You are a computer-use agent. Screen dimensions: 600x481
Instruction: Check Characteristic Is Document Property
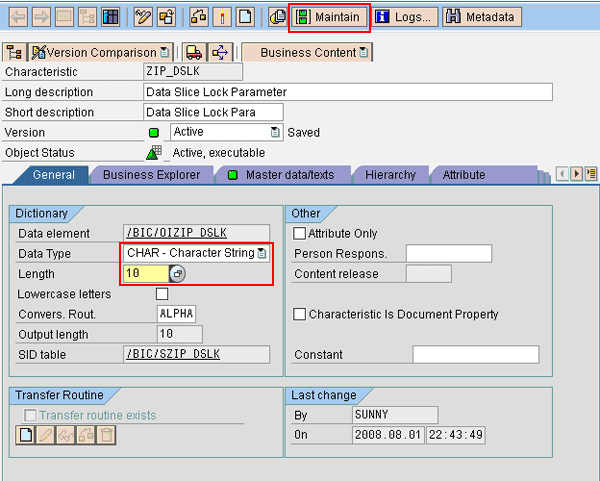(300, 314)
